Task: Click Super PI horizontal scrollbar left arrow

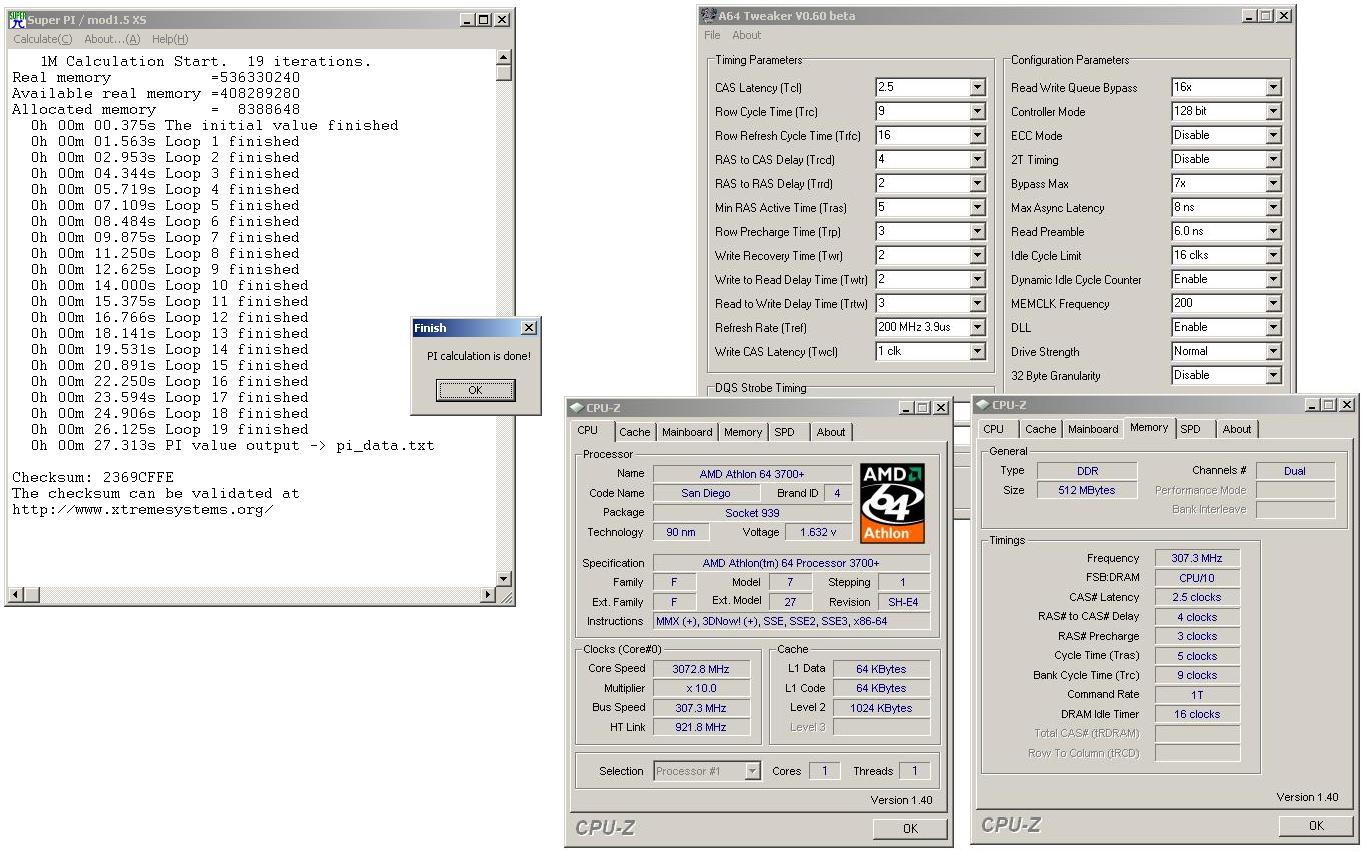Action: pos(15,595)
